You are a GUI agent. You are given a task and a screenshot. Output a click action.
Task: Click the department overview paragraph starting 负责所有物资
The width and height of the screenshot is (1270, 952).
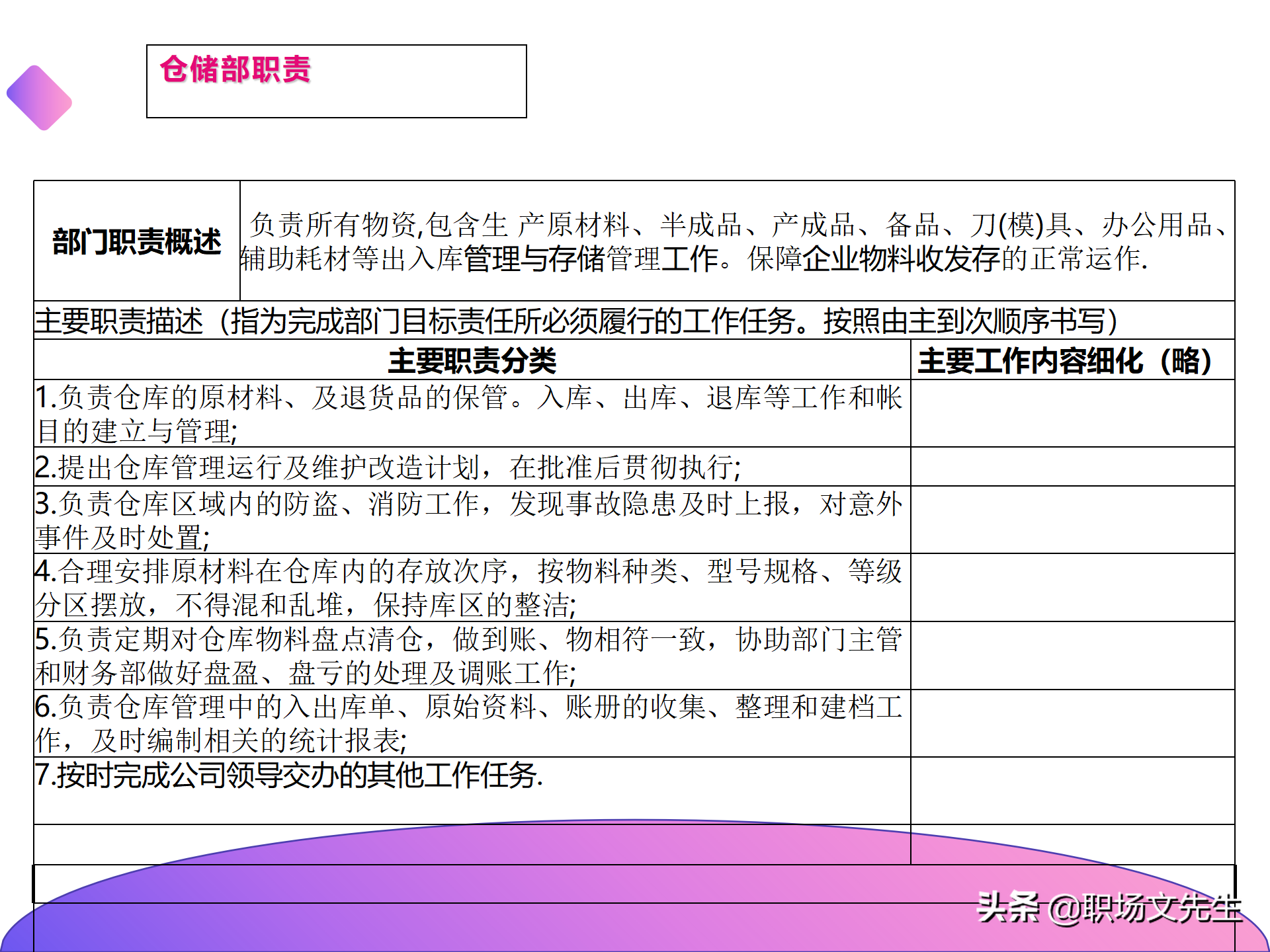737,241
